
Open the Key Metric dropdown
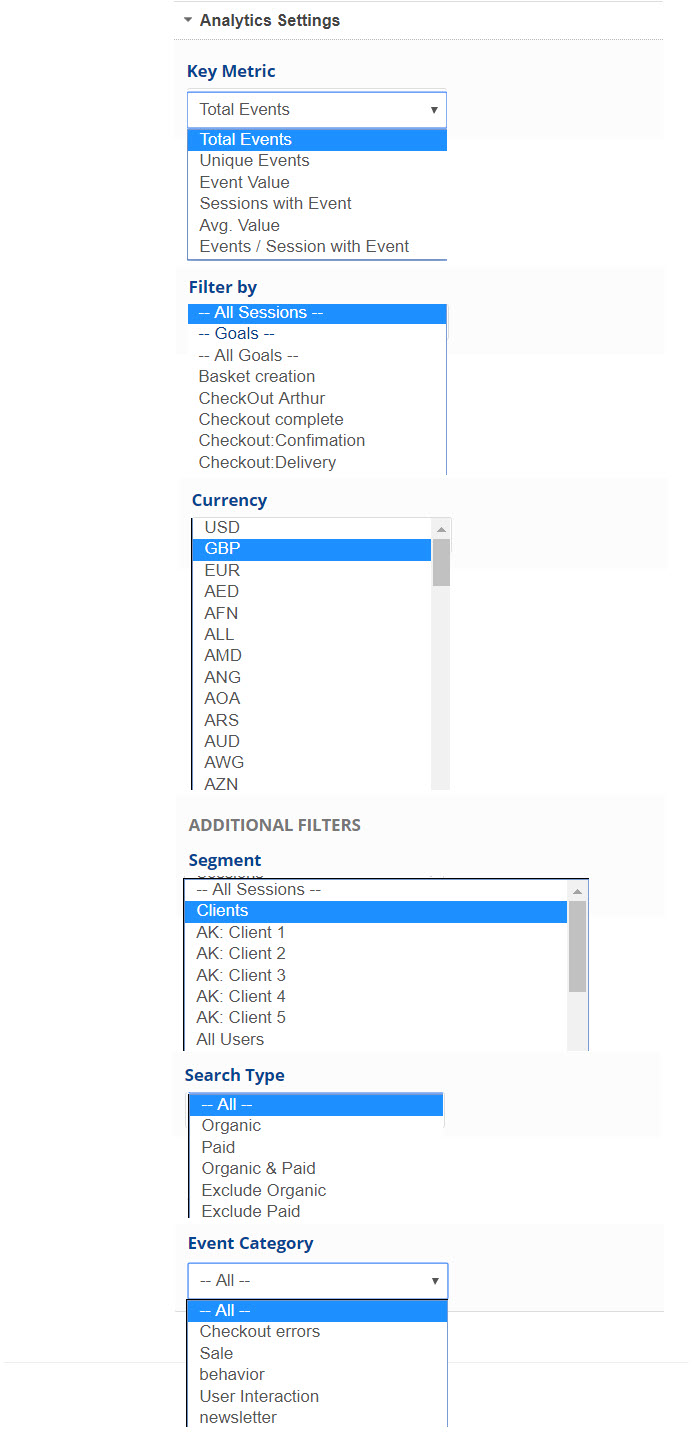tap(317, 110)
